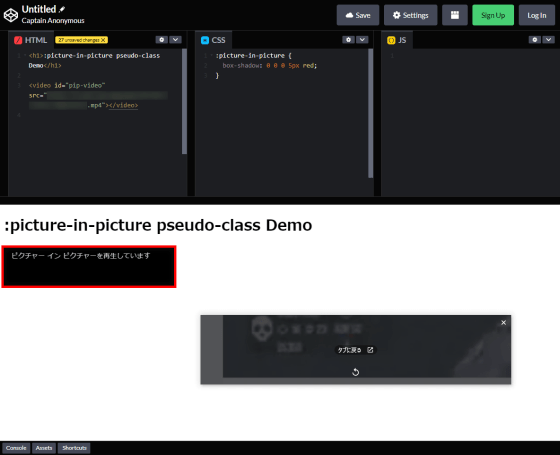Click the Captain Anonymous author name
This screenshot has height=455, width=560.
(x=53, y=21)
